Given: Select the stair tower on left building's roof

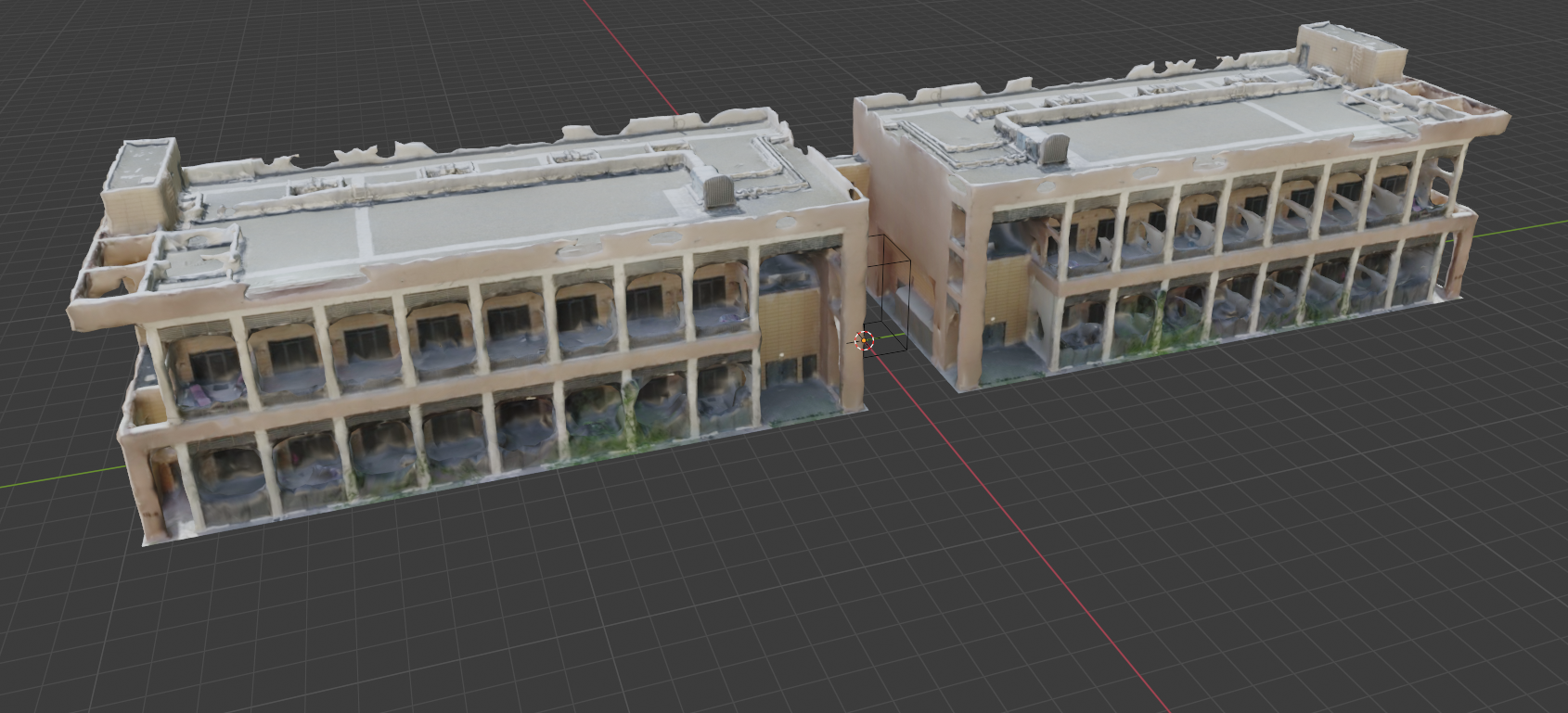Looking at the screenshot, I should [139, 179].
